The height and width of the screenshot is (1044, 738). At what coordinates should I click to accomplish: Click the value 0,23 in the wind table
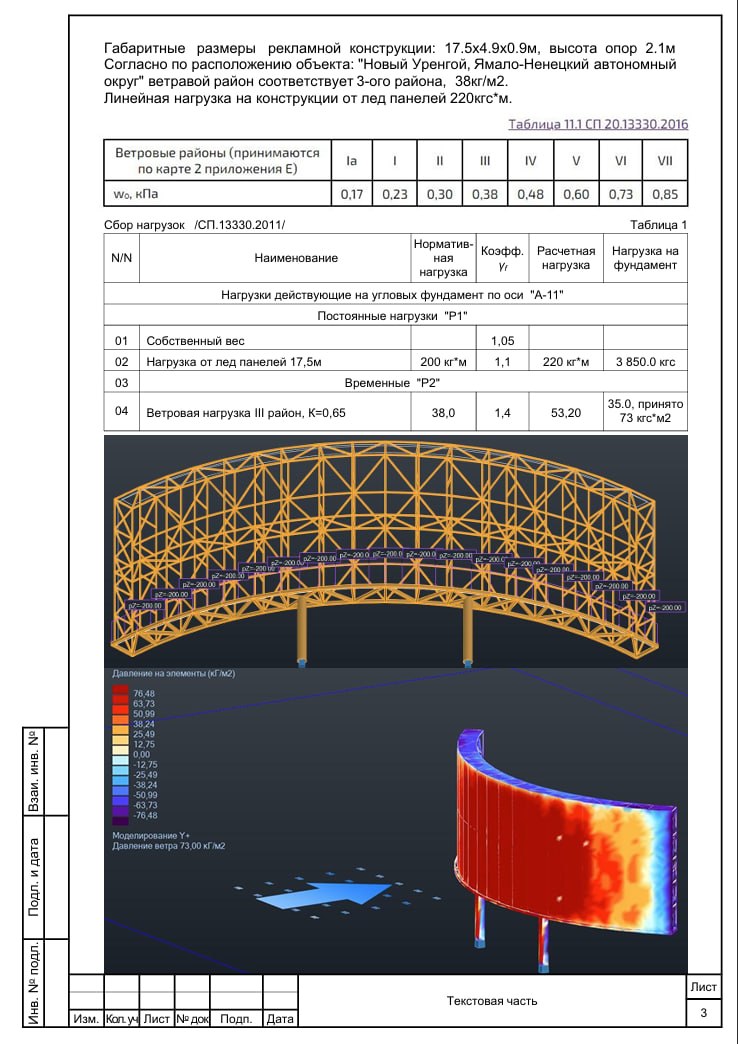tap(394, 194)
